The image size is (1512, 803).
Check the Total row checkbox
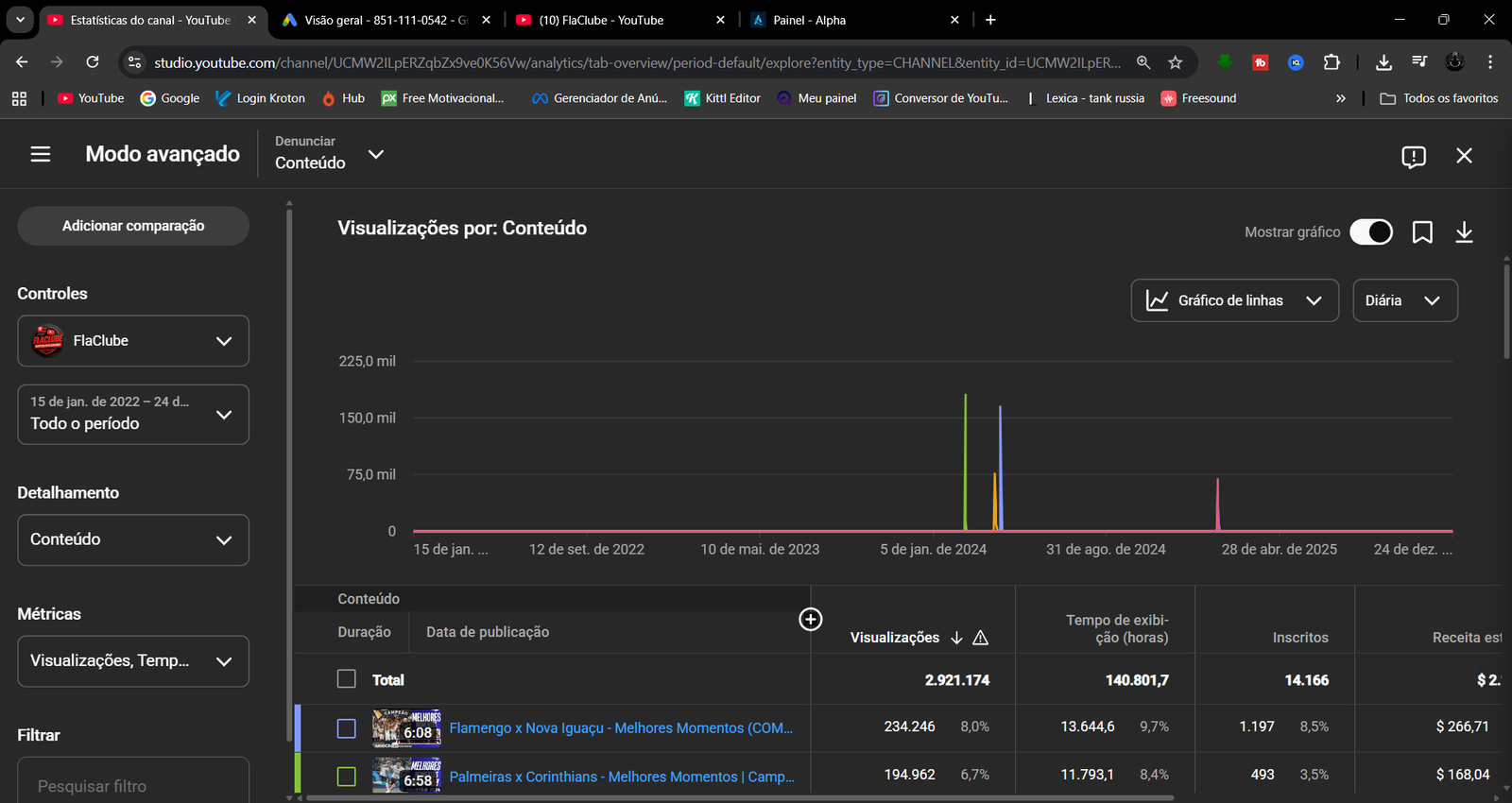[x=347, y=679]
